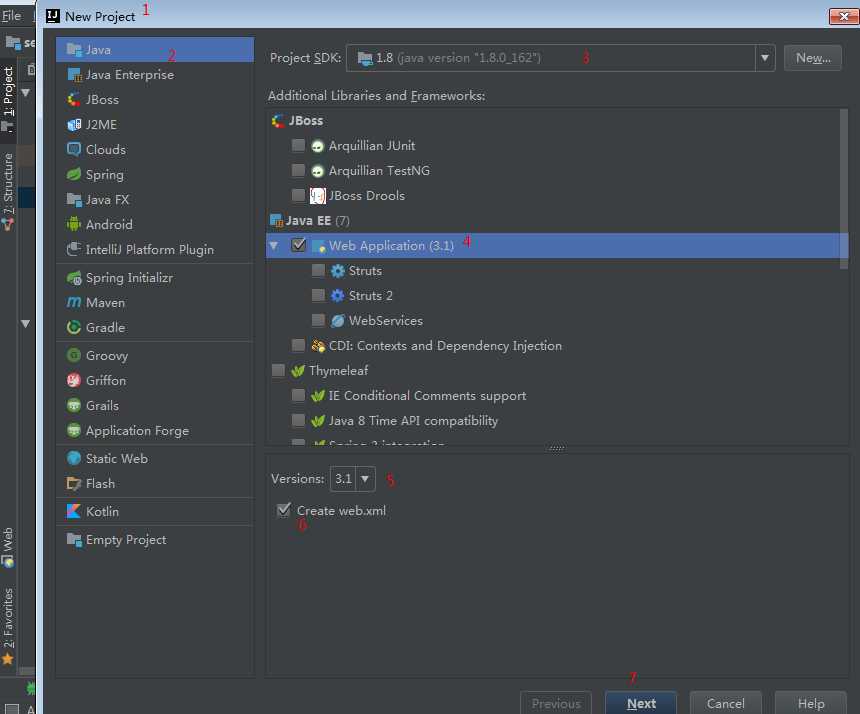Click the Next button
This screenshot has height=714, width=860.
641,704
